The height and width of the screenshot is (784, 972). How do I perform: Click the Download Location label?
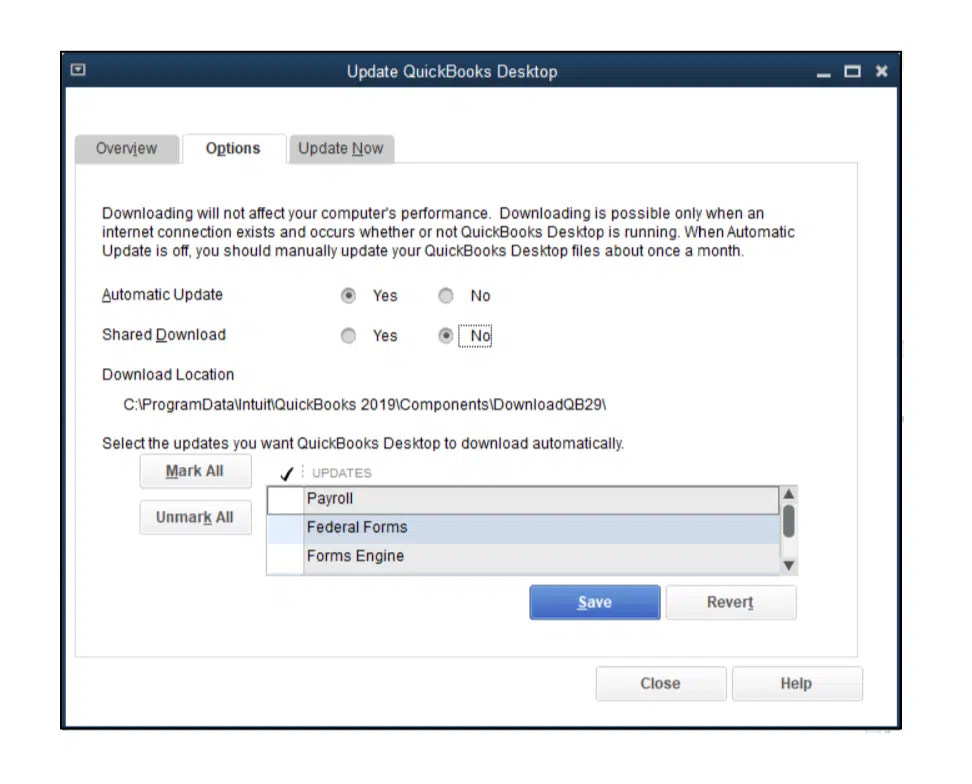[x=168, y=375]
